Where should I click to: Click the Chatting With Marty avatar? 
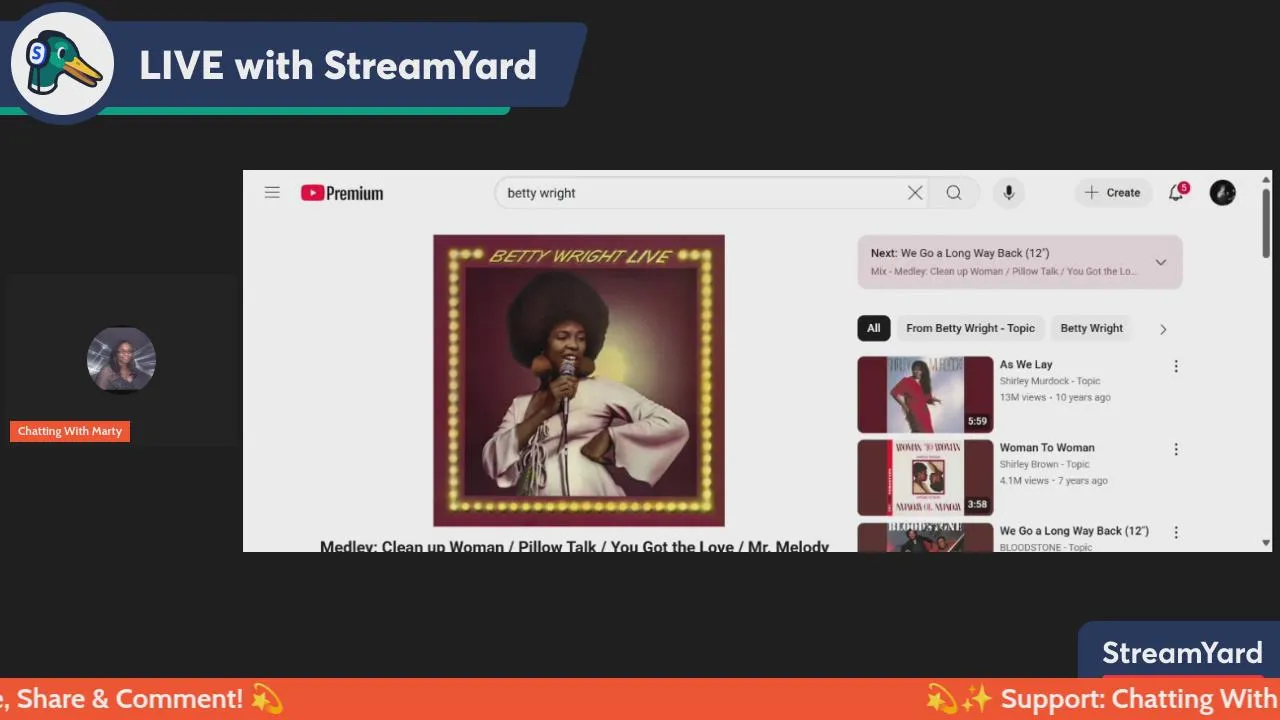coord(121,360)
